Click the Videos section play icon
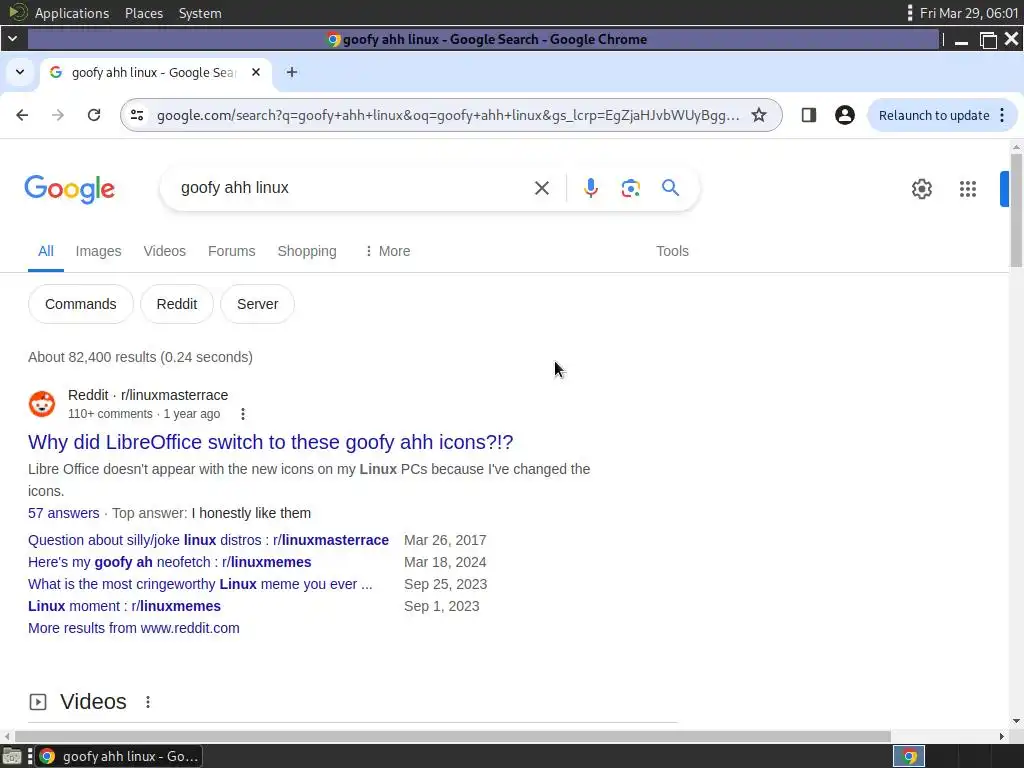This screenshot has width=1024, height=768. 38,702
